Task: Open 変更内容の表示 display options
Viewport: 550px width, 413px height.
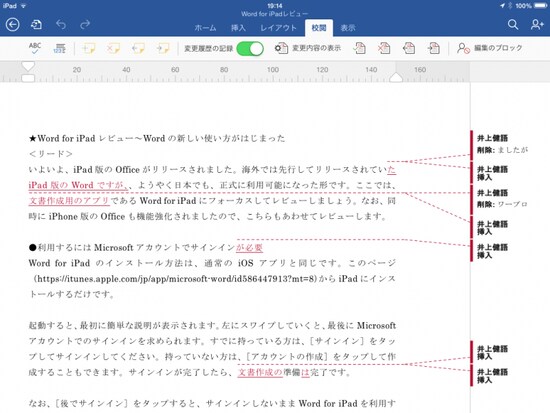Action: pos(307,48)
